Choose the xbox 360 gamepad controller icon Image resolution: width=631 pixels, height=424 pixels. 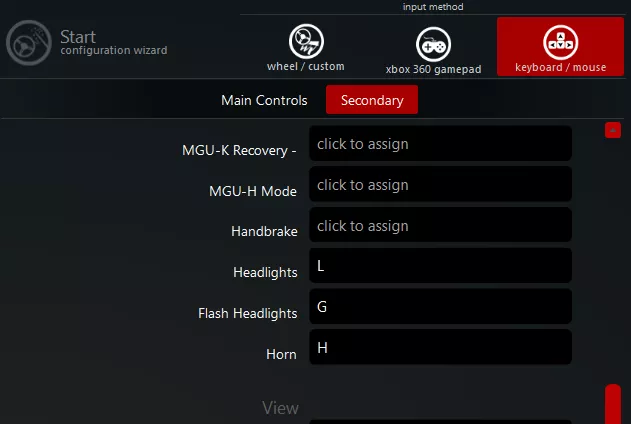[433, 44]
